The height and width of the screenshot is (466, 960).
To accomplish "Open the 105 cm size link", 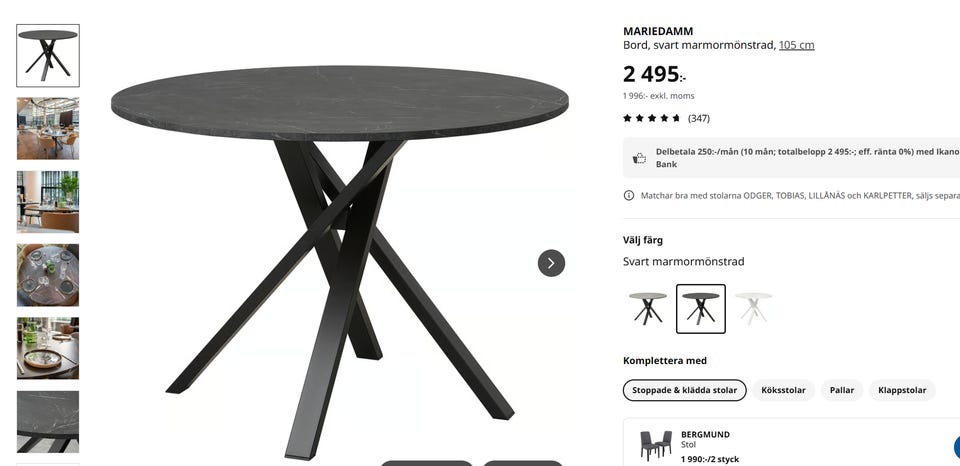I will click(x=797, y=45).
